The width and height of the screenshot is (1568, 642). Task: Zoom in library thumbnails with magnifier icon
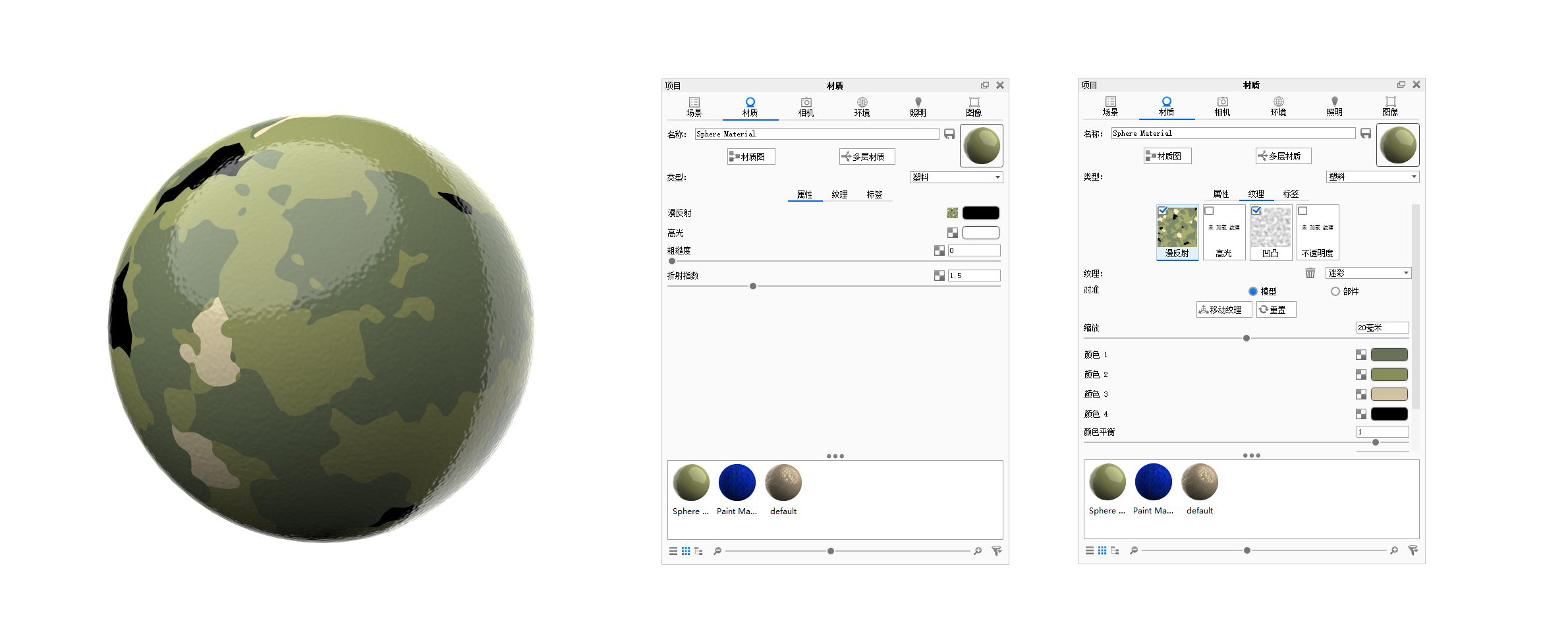(1395, 550)
